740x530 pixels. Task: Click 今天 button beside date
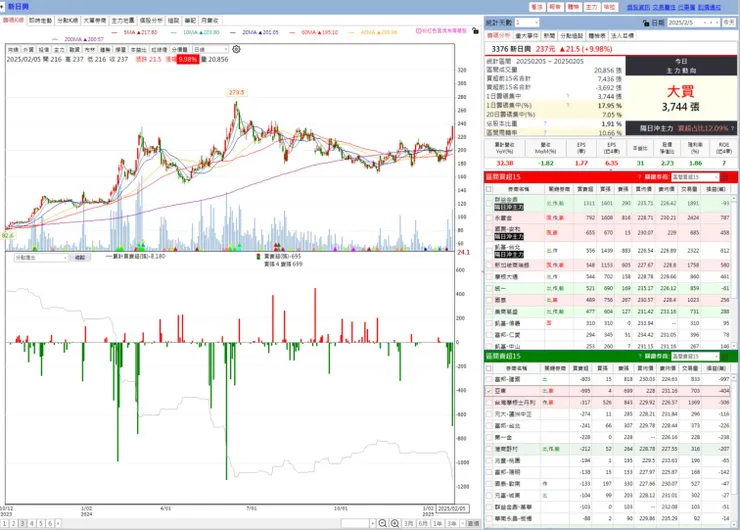click(730, 23)
